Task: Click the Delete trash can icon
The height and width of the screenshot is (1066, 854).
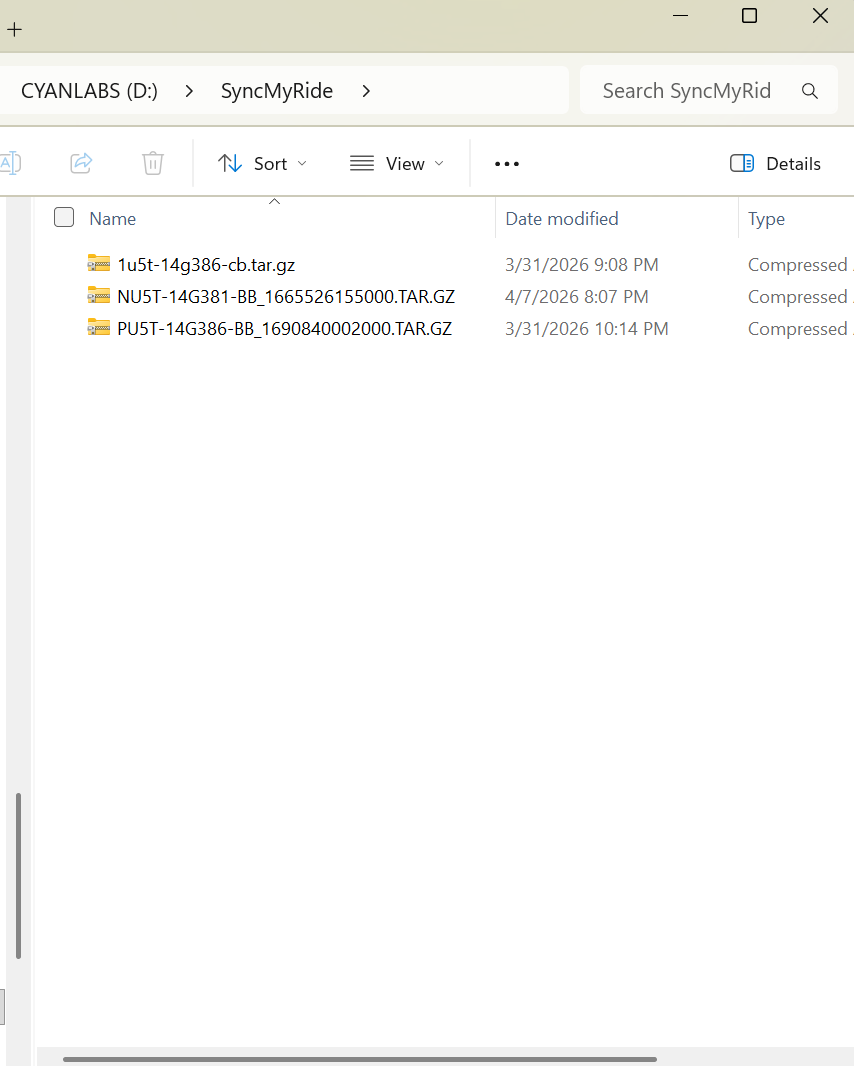Action: coord(152,163)
